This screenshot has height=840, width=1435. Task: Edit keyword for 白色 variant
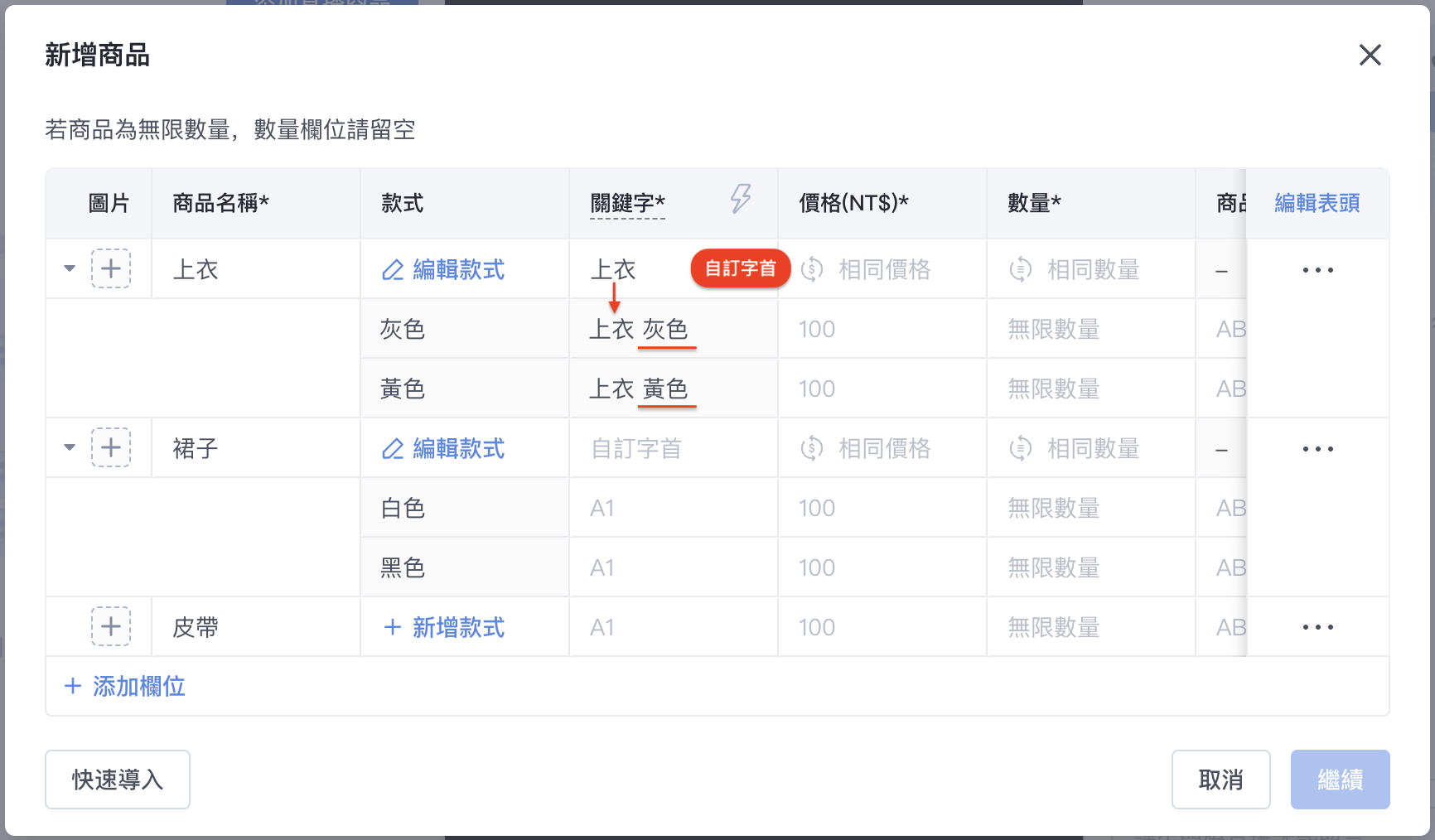coord(674,508)
